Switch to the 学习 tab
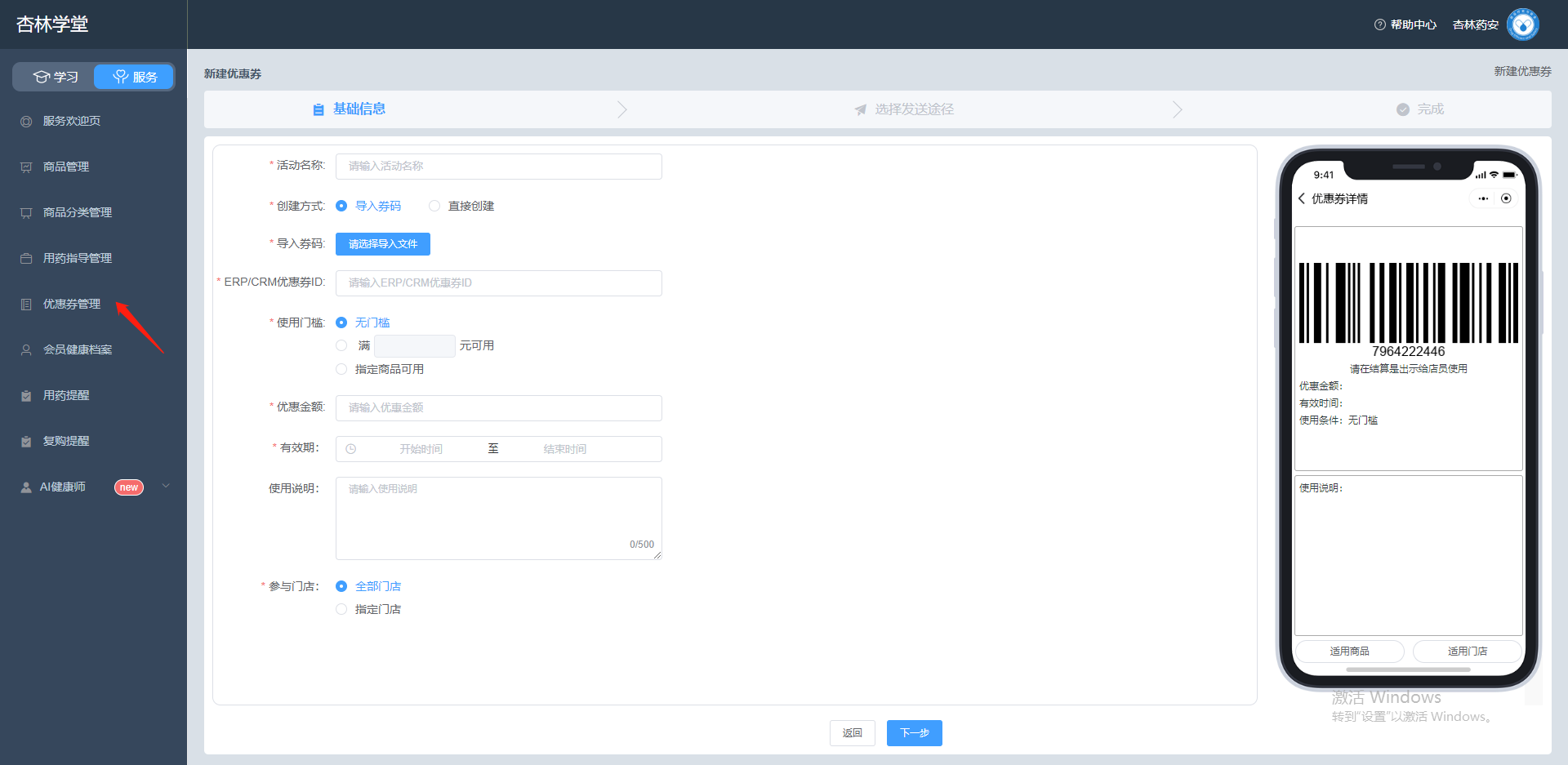Screen dimensions: 1568x765 (56, 77)
